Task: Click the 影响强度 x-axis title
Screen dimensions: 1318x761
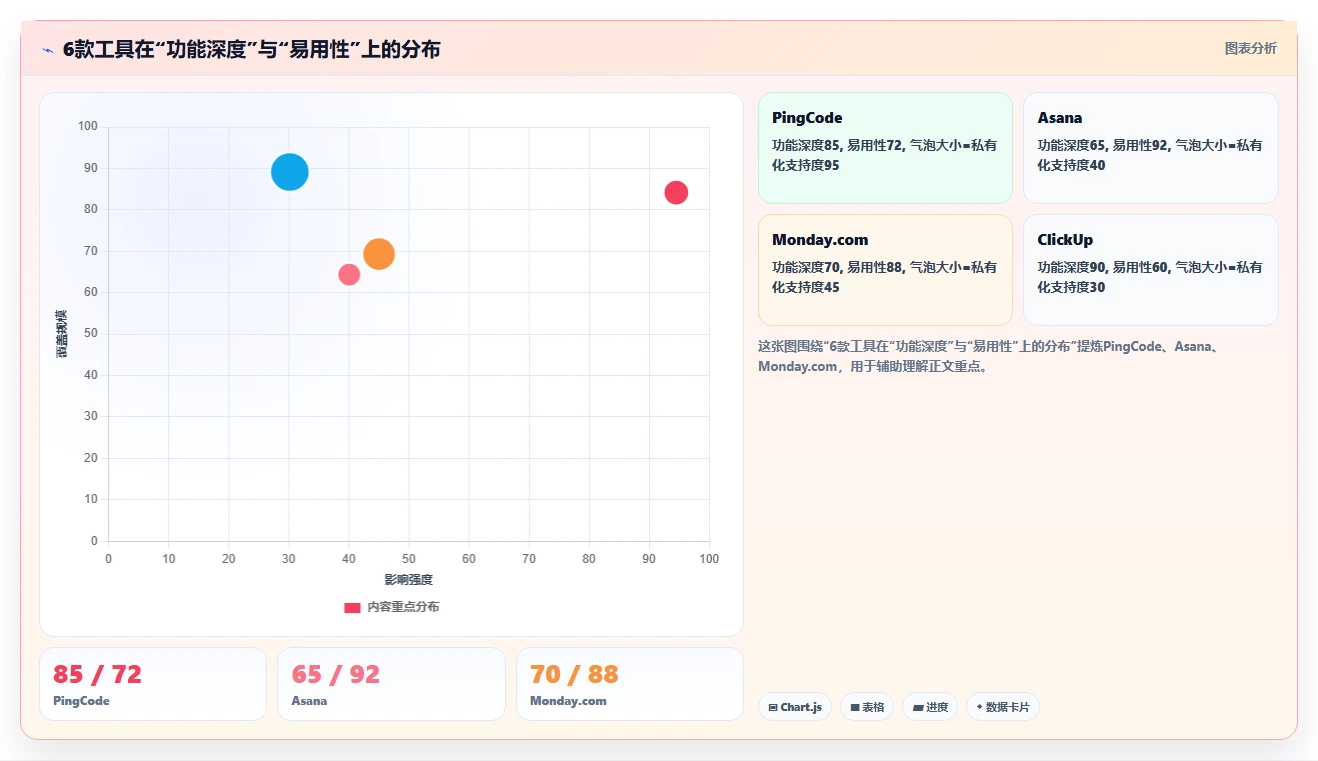Action: (408, 580)
